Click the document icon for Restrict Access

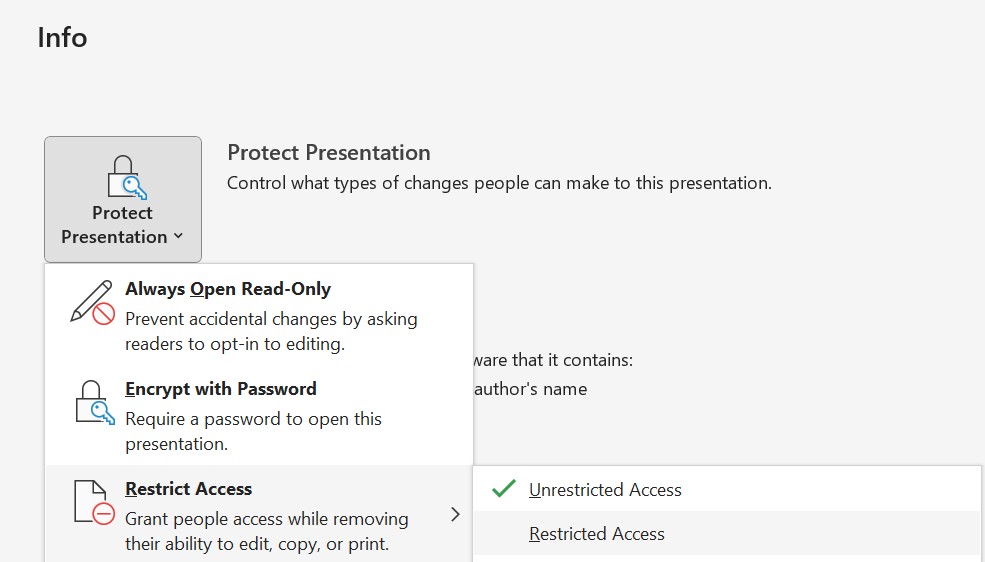point(94,502)
